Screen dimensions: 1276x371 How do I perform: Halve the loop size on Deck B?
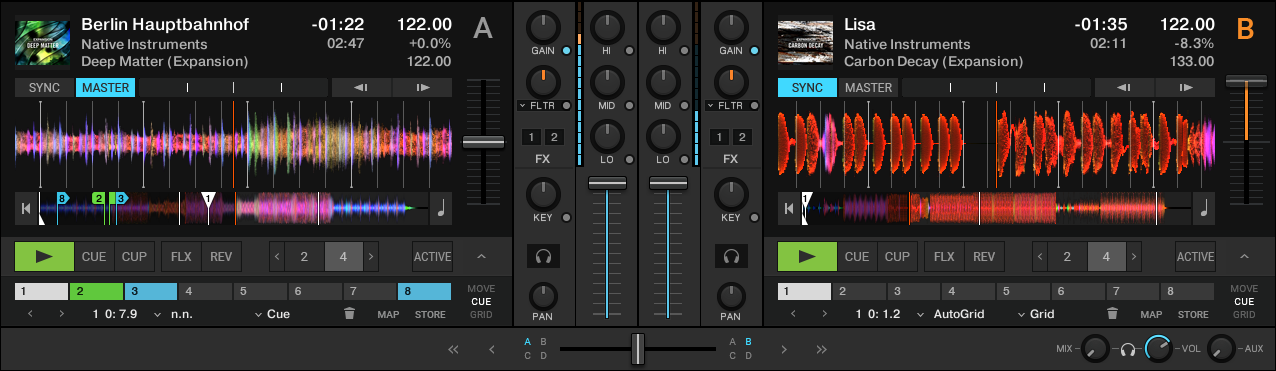[x=1040, y=257]
